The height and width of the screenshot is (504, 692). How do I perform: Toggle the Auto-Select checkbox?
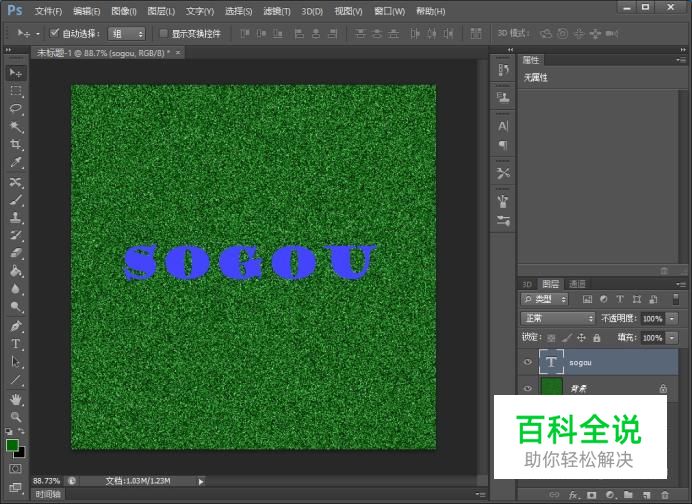(54, 33)
